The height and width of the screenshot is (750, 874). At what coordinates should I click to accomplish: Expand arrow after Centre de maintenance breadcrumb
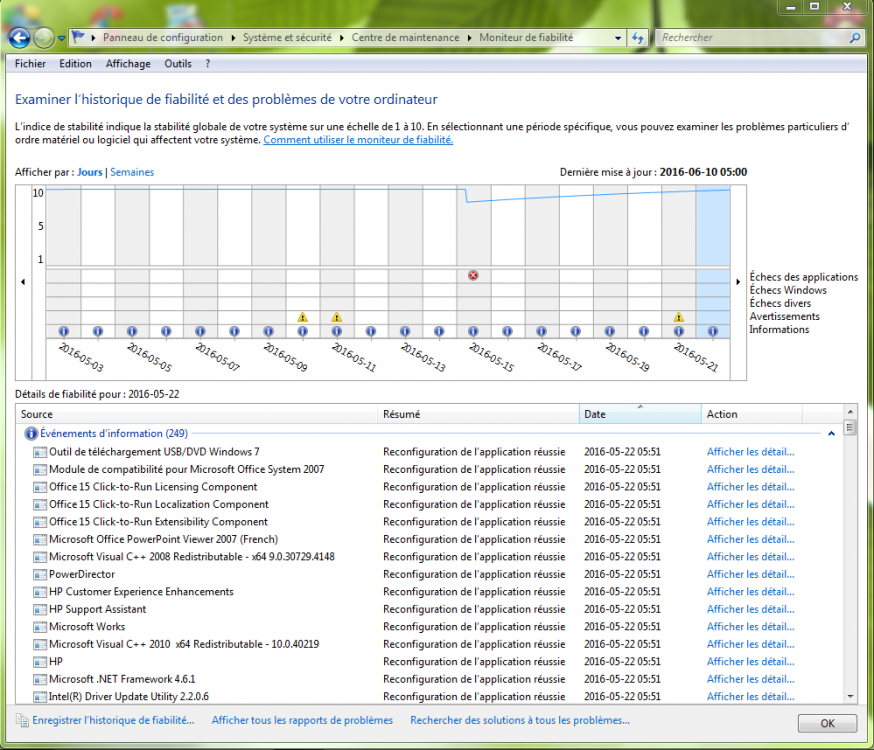coord(469,38)
